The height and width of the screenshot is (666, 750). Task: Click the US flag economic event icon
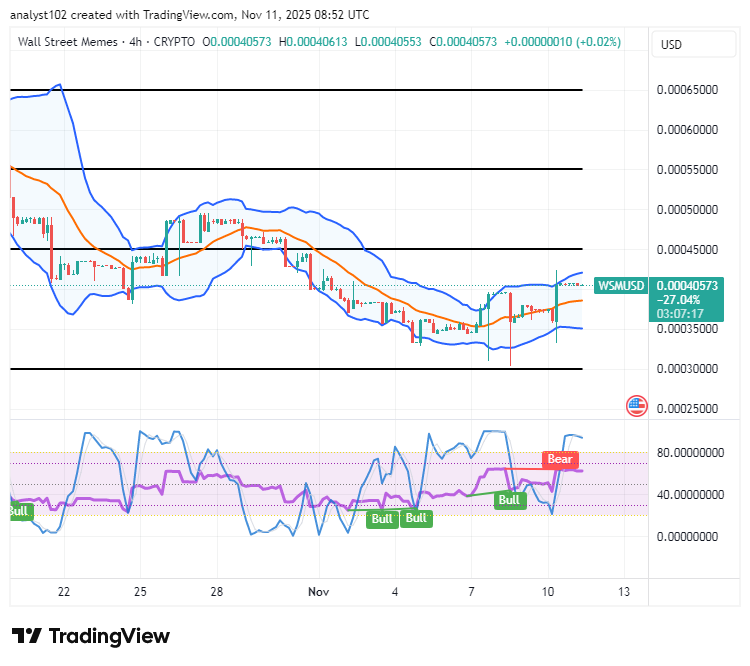[x=636, y=406]
